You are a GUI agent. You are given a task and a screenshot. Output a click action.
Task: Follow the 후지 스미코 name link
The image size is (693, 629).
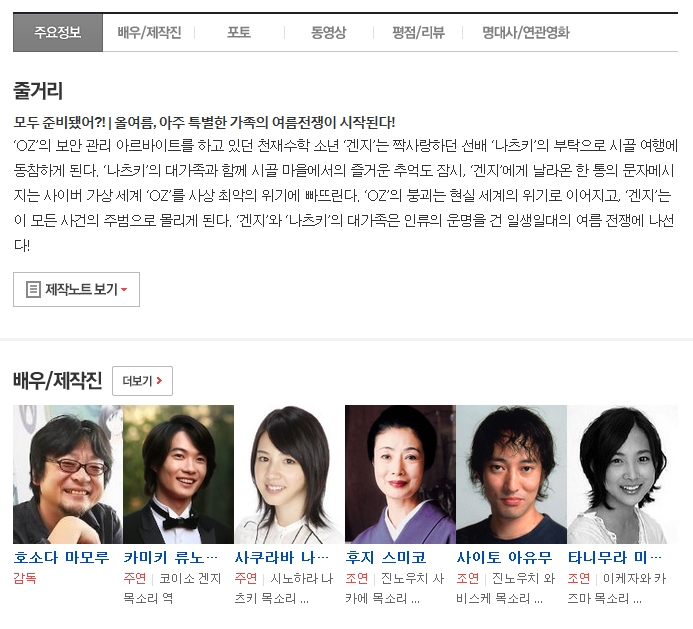(x=386, y=557)
